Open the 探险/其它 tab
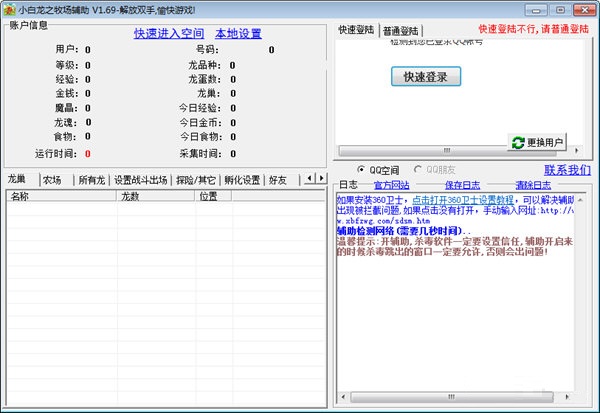 click(196, 180)
